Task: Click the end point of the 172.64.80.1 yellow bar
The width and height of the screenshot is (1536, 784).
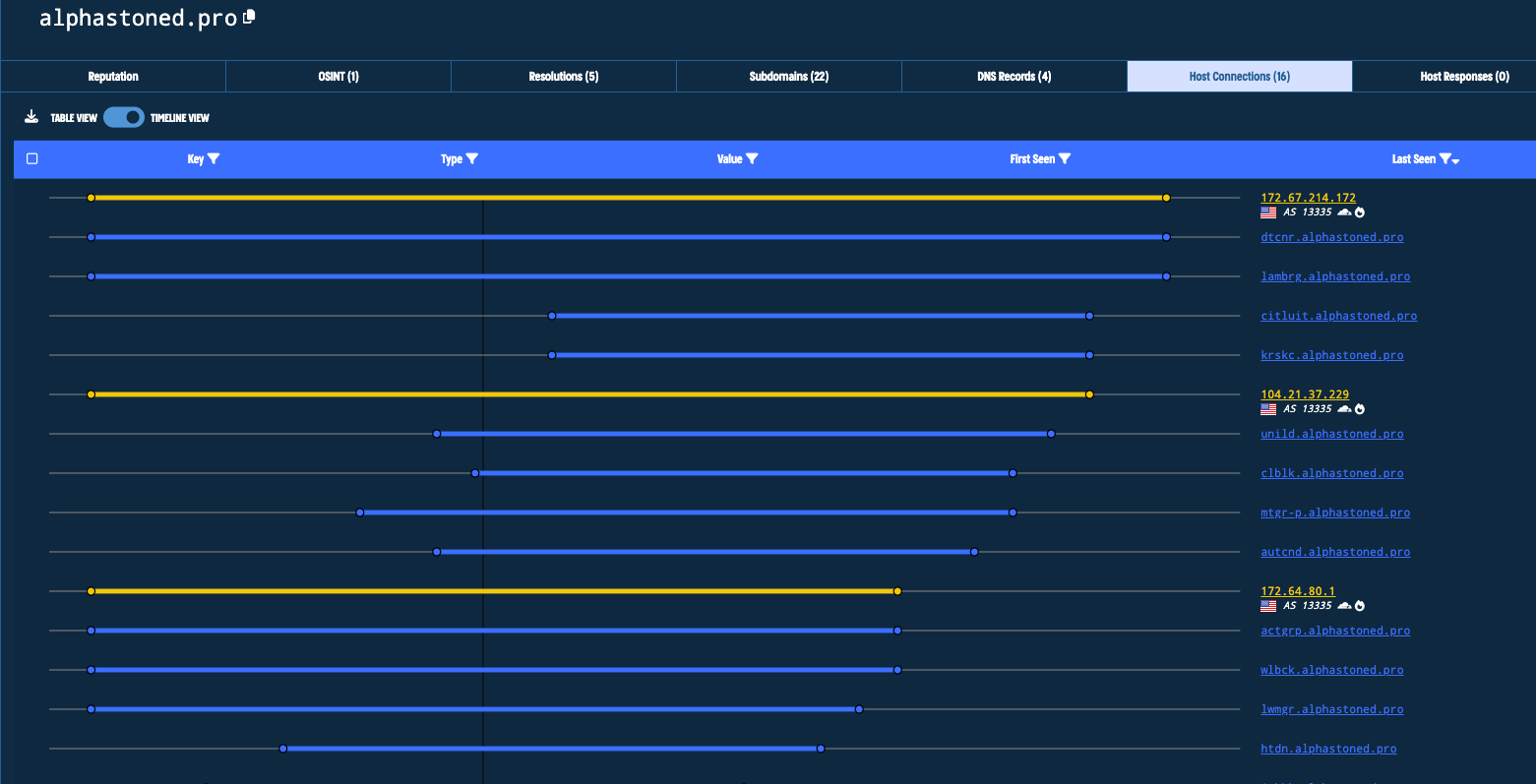Action: 897,591
